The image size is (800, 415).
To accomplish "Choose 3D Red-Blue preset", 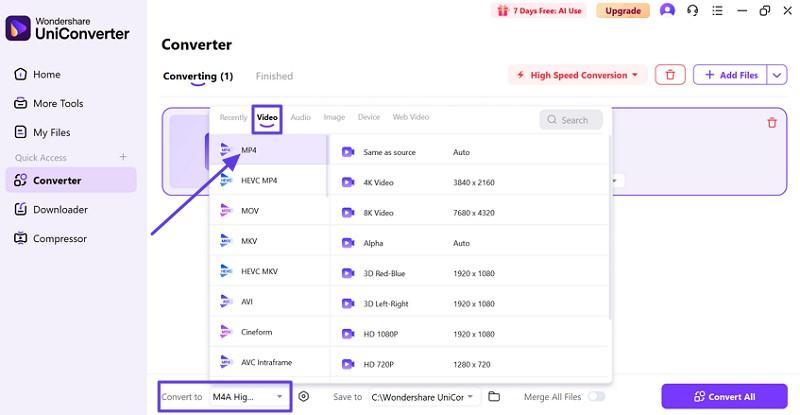I will point(469,274).
